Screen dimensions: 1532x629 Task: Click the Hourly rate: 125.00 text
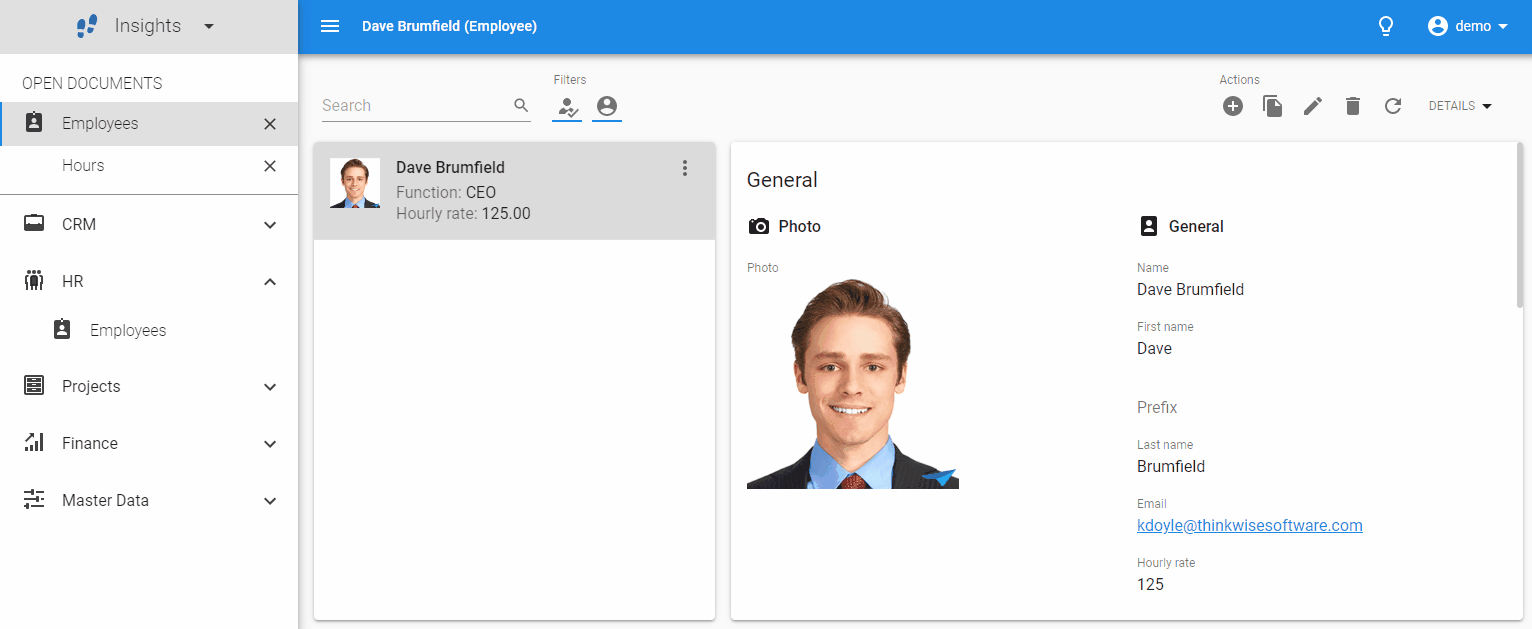point(463,213)
